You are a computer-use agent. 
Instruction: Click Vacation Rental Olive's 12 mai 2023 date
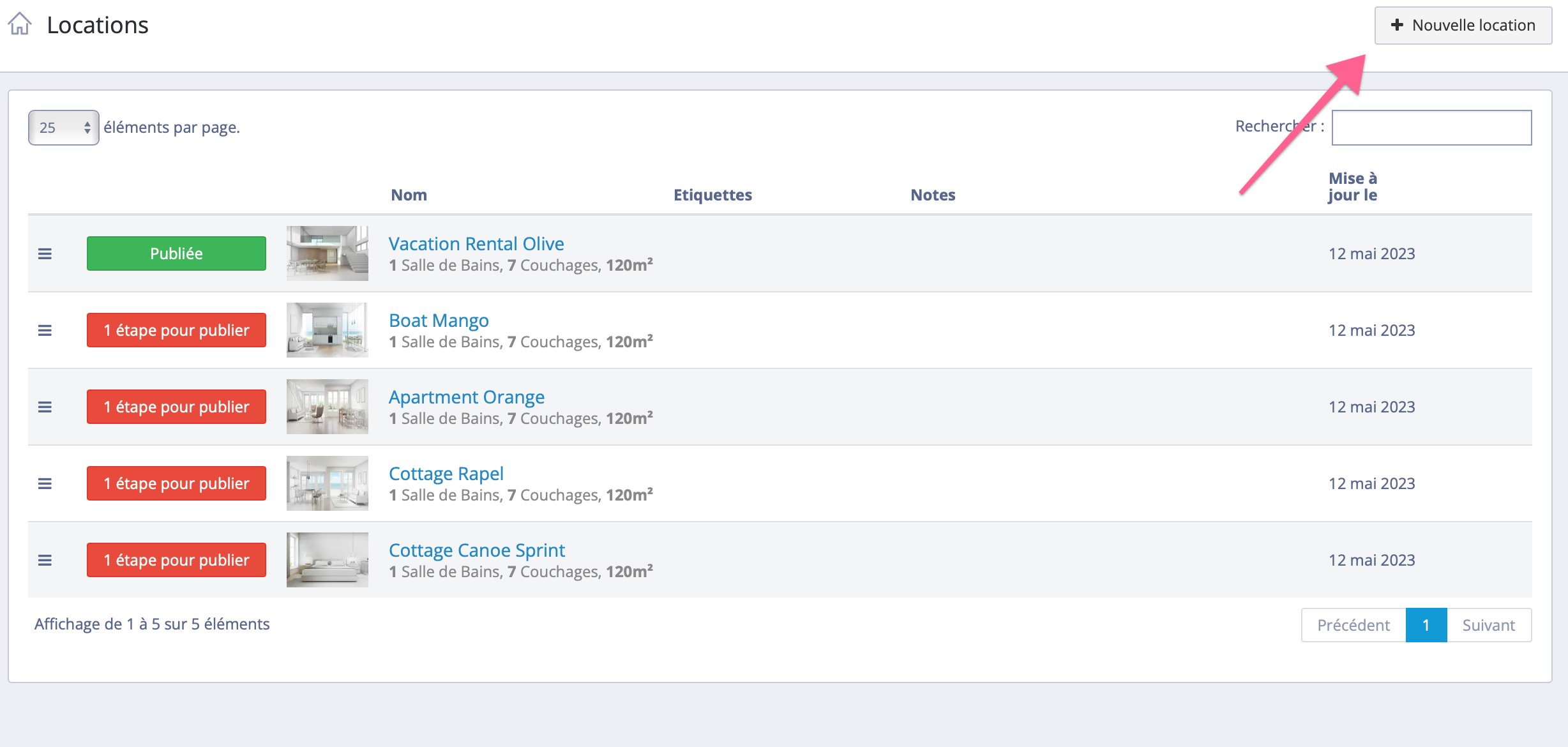point(1372,253)
